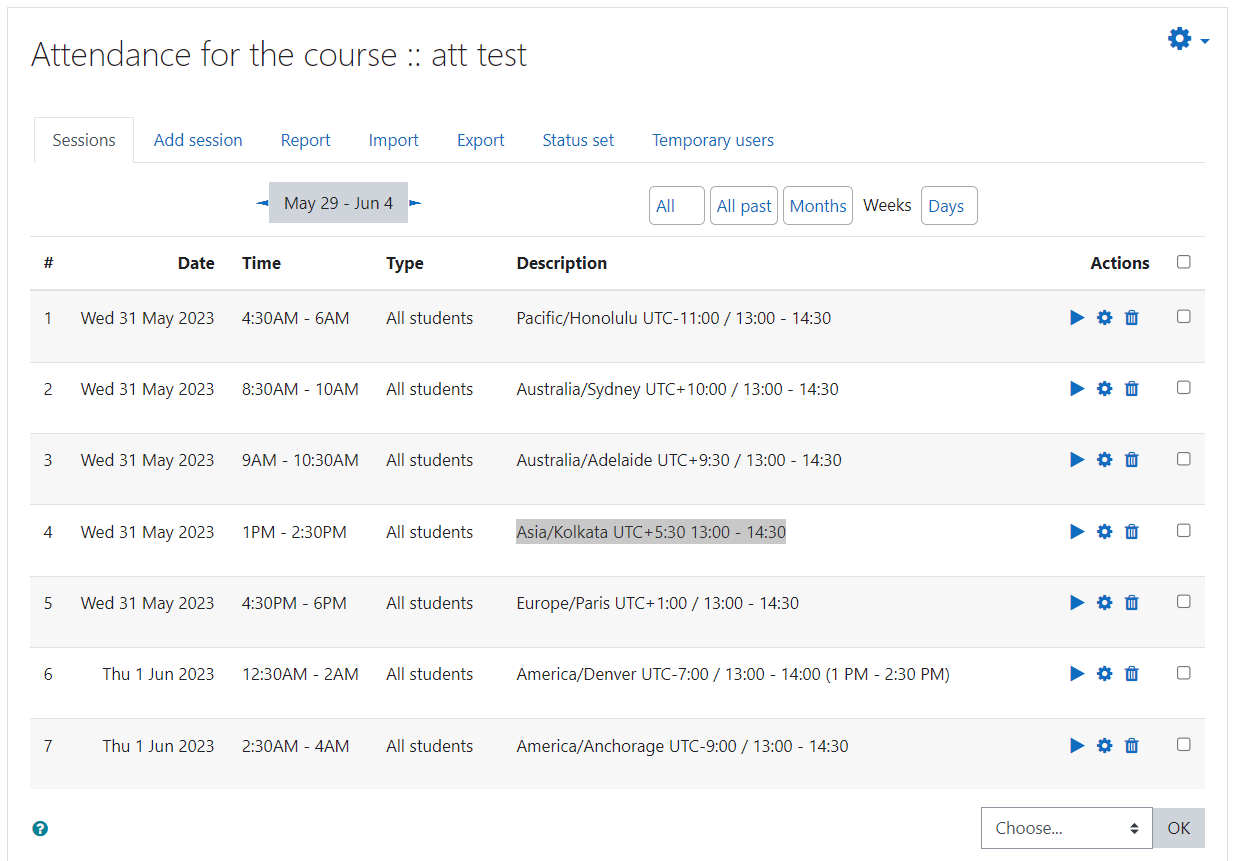Screen dimensions: 1237x861
Task: Edit the Europe/Paris session settings
Action: coord(1104,602)
